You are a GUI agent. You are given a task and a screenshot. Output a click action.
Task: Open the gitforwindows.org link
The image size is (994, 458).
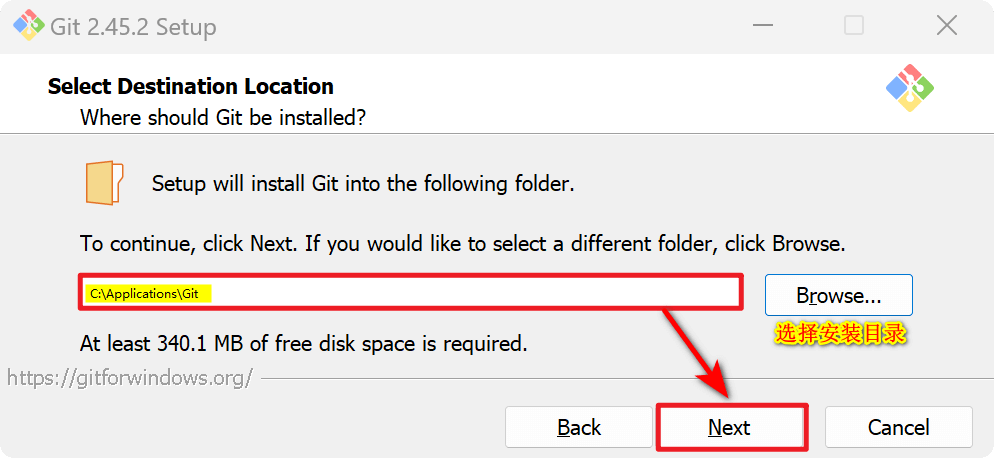[x=130, y=378]
